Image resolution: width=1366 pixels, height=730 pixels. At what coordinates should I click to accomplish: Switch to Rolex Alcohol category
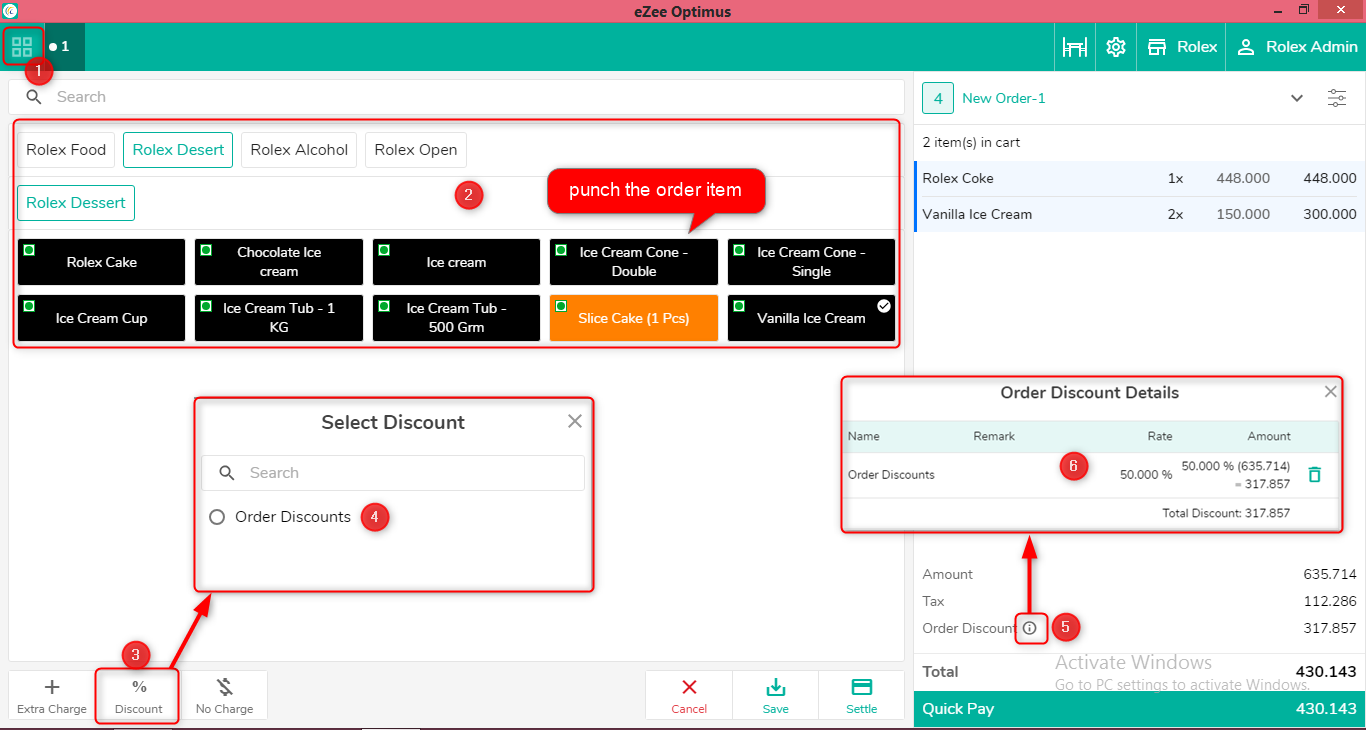pyautogui.click(x=299, y=150)
